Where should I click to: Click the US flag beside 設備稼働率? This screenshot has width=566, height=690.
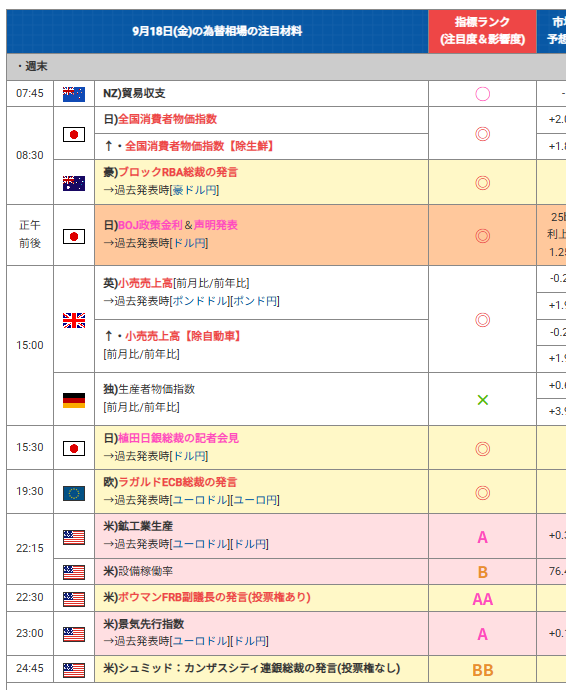pyautogui.click(x=74, y=573)
